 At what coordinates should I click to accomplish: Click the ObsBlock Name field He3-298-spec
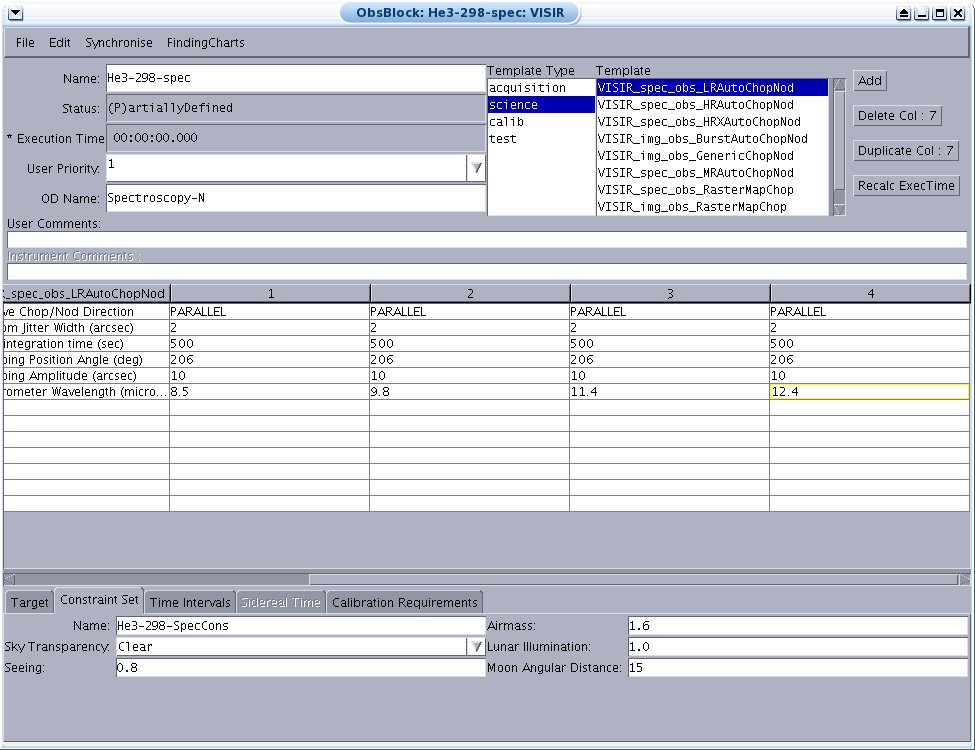coord(296,78)
